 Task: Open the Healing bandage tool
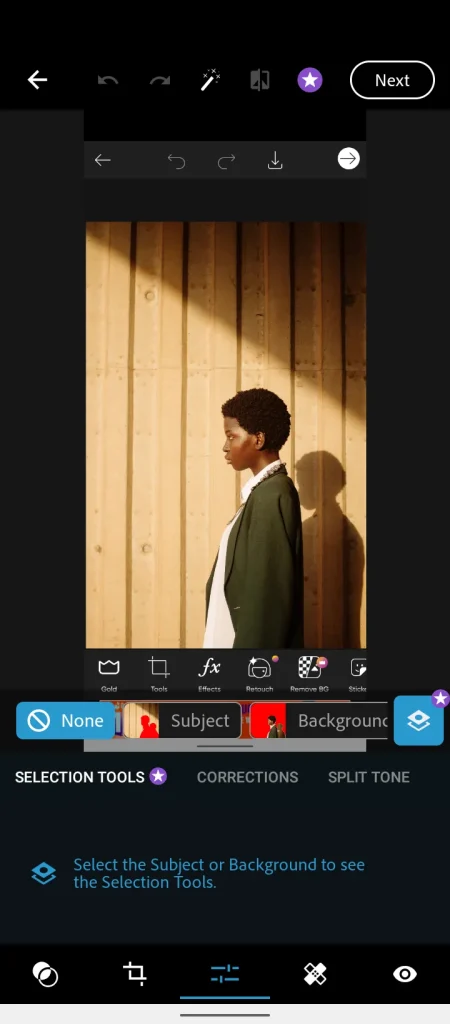tap(315, 974)
